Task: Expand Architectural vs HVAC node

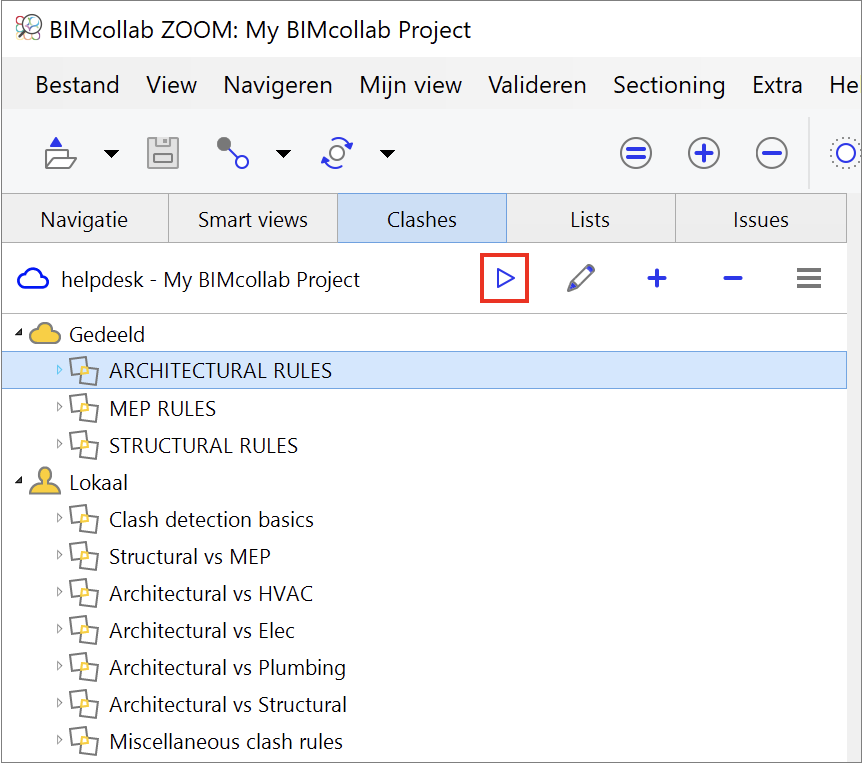Action: [59, 591]
